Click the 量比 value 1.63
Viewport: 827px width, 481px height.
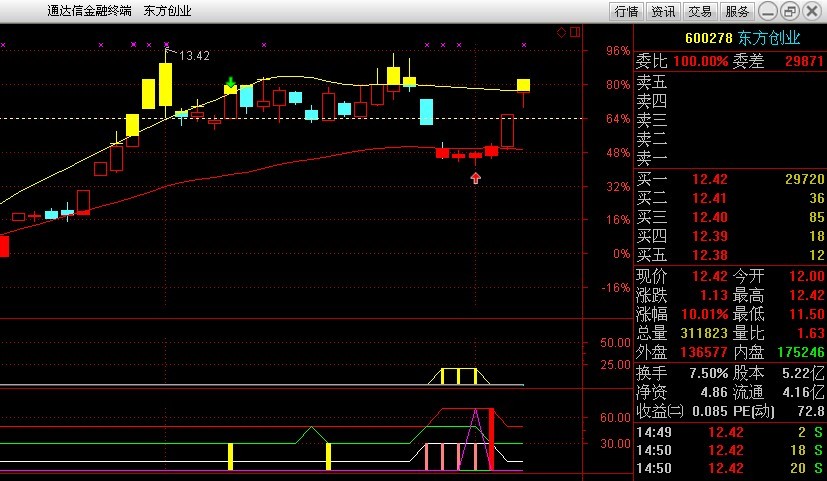(x=811, y=333)
